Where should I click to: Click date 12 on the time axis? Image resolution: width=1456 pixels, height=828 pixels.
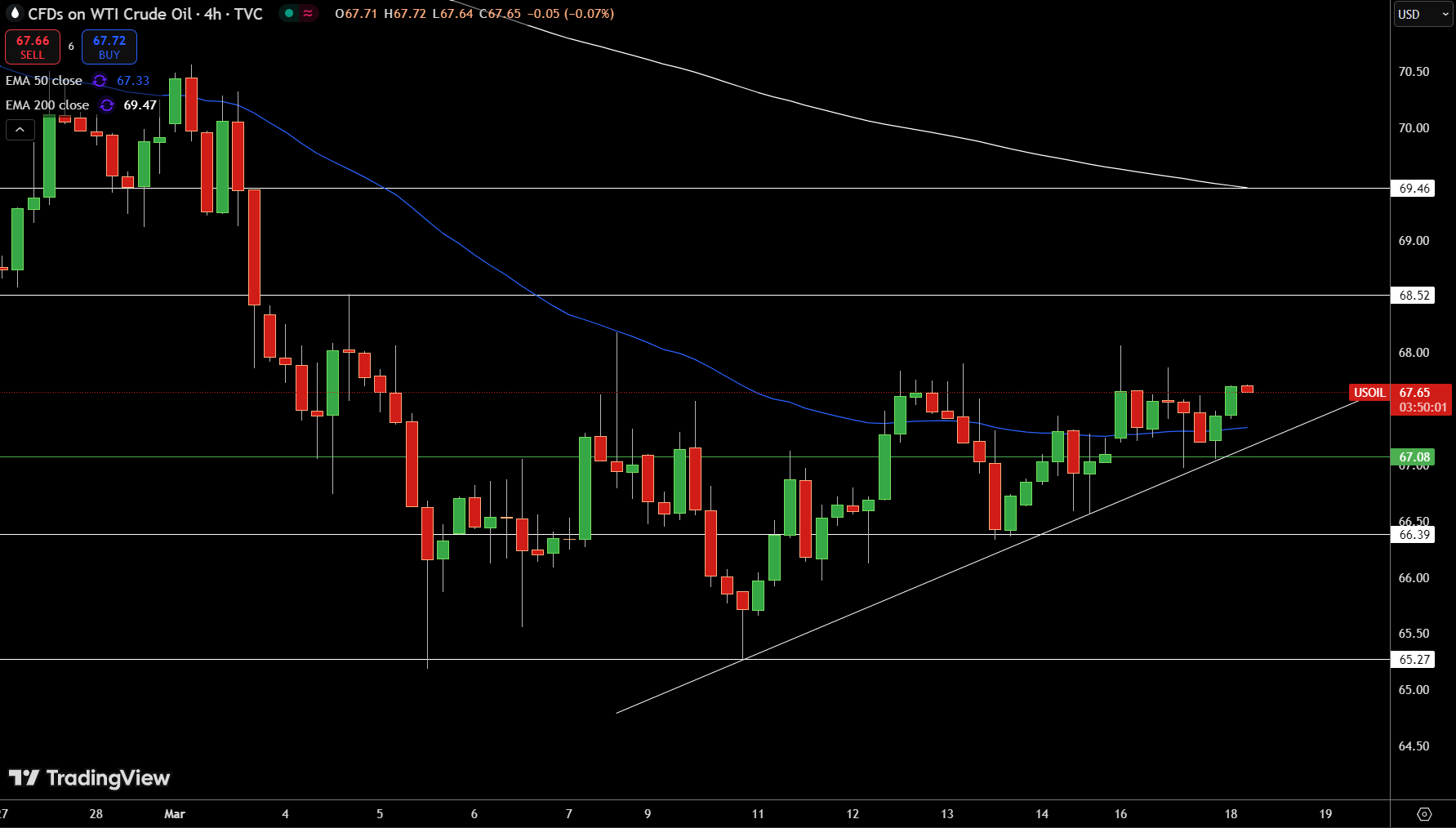tap(853, 814)
